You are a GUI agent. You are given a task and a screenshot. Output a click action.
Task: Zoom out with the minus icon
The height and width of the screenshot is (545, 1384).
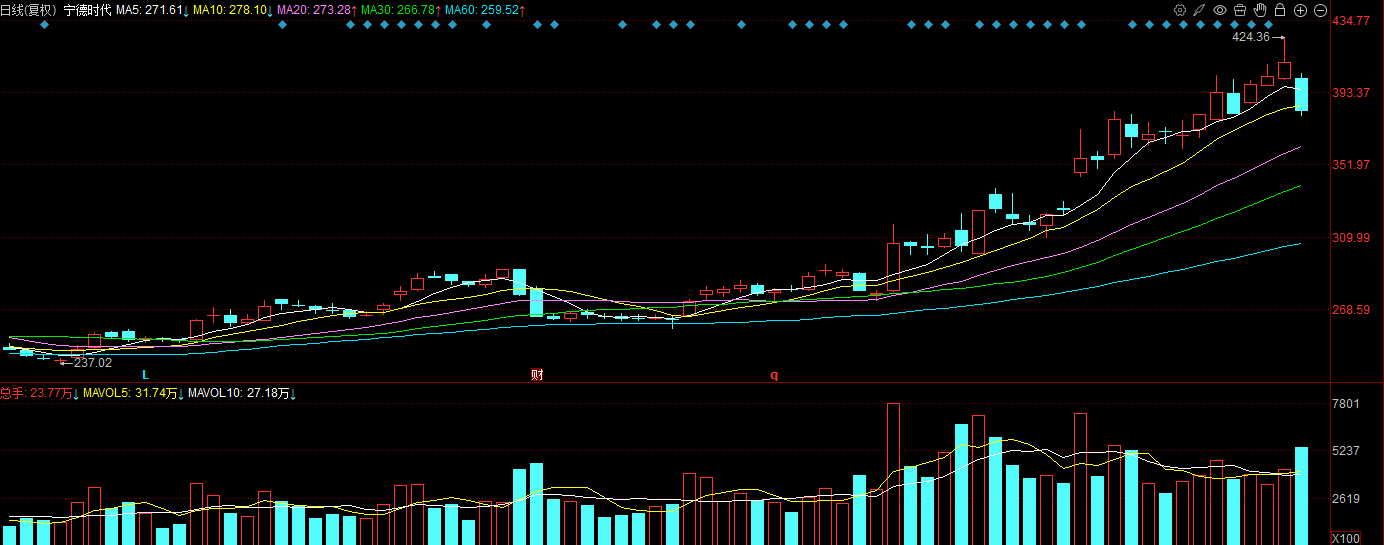click(x=1320, y=10)
